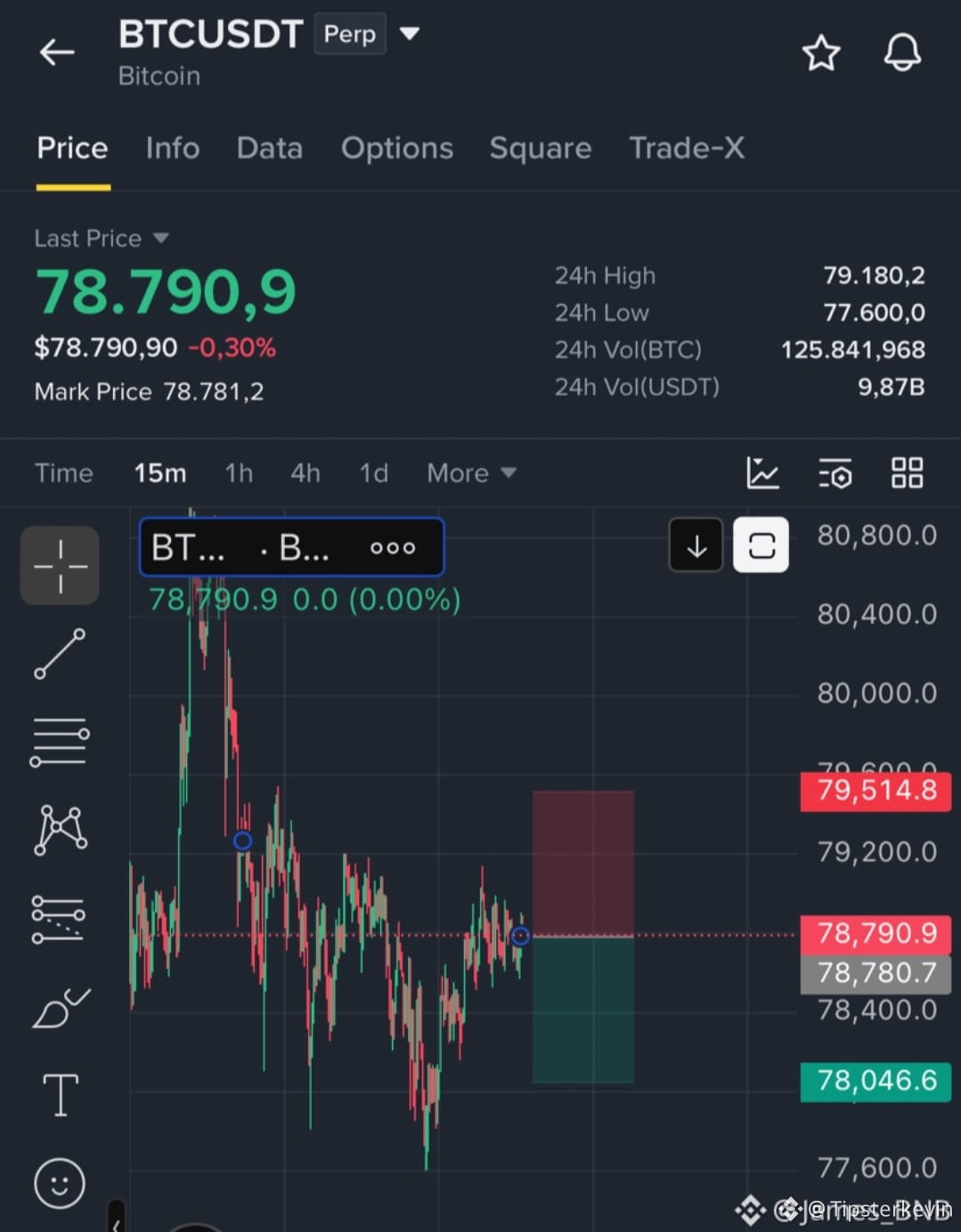Select the position projection tool
The width and height of the screenshot is (961, 1232).
pyautogui.click(x=59, y=919)
